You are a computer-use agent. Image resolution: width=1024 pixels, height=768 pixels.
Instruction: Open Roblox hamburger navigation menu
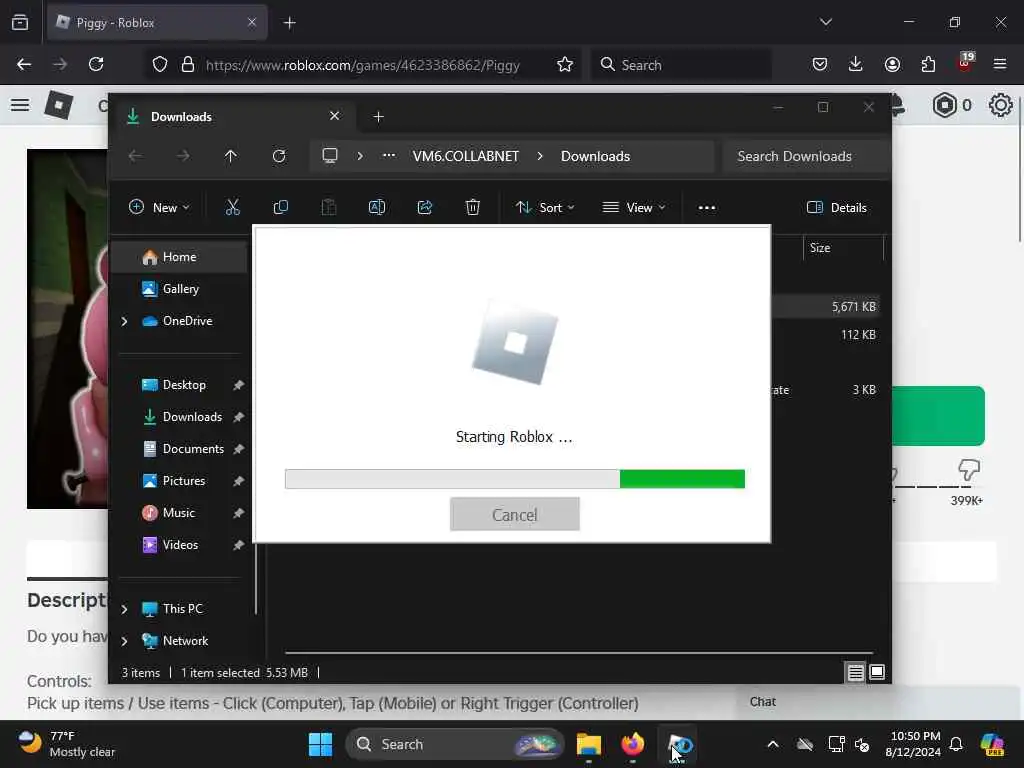[x=20, y=104]
